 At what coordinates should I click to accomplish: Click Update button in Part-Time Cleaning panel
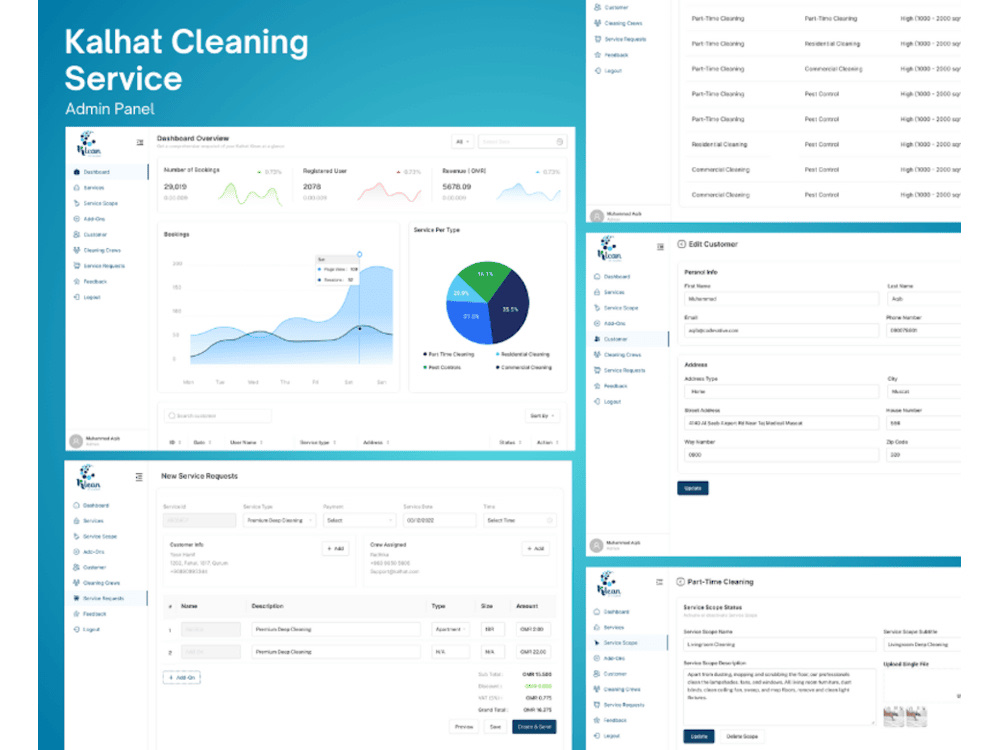pos(699,737)
